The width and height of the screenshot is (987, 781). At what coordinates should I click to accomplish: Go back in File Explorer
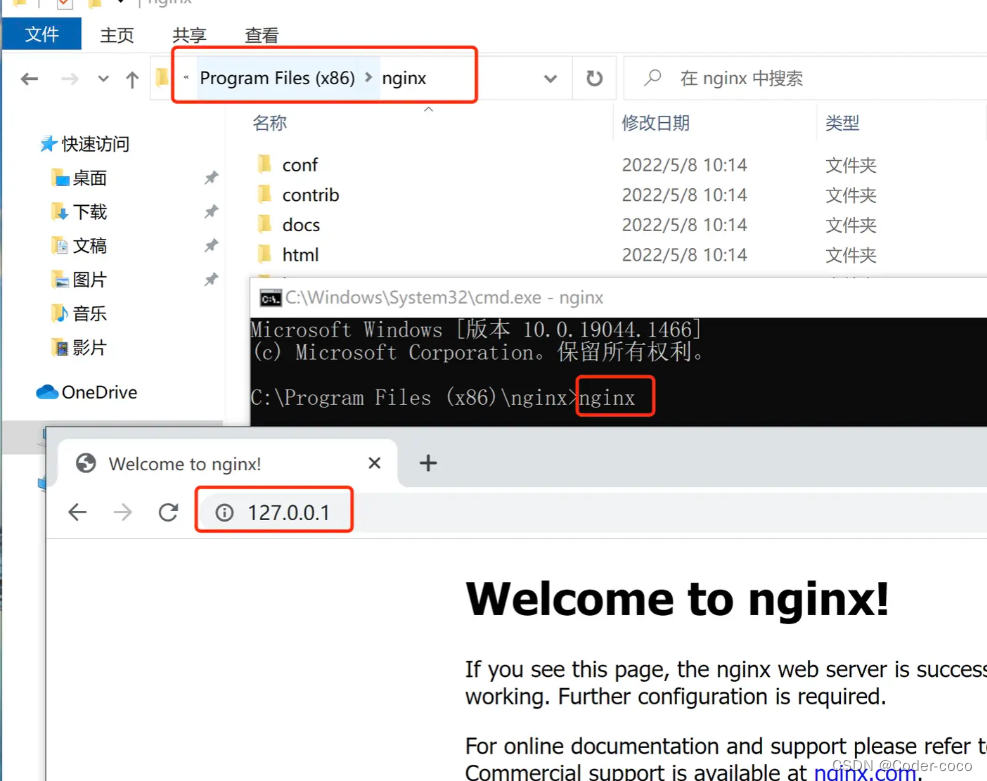point(30,79)
